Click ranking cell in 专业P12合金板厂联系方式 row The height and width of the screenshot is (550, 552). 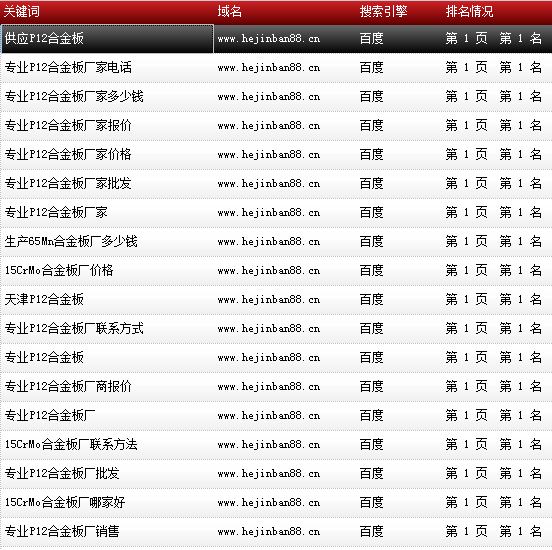pos(494,328)
